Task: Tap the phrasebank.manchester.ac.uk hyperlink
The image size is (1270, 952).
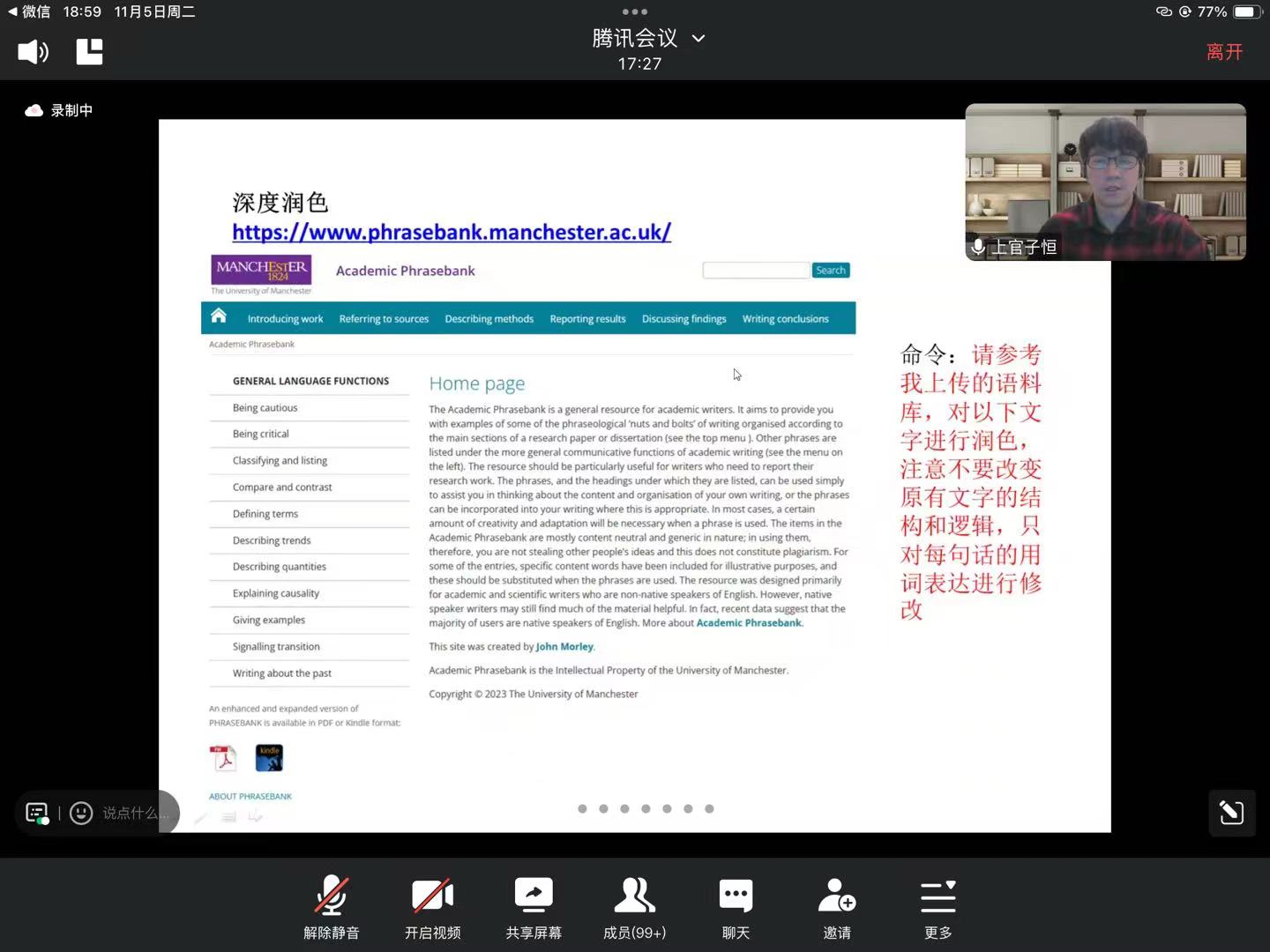Action: (x=452, y=232)
